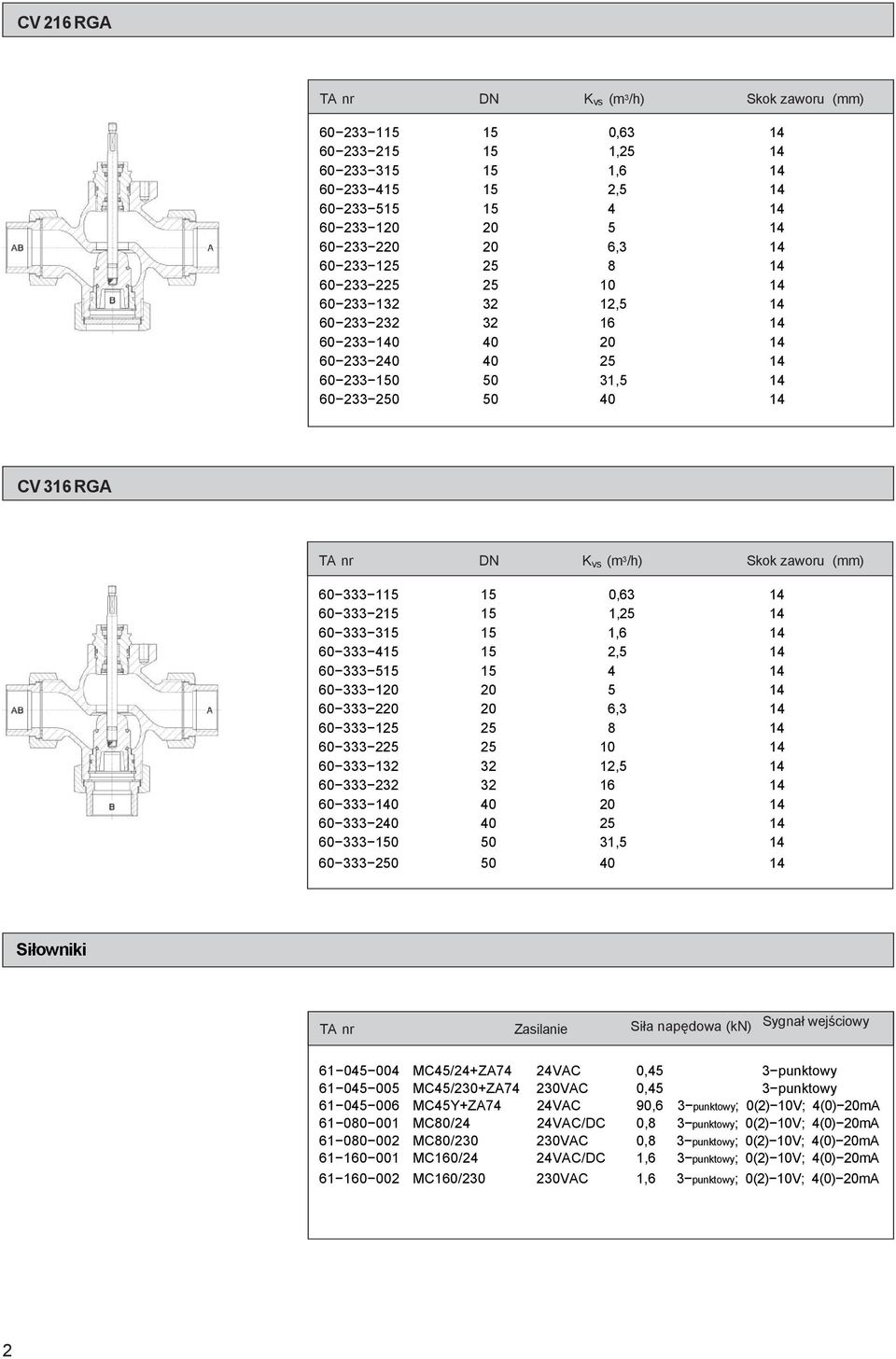Click part number 60-333-515
The width and height of the screenshot is (896, 1359).
(358, 671)
